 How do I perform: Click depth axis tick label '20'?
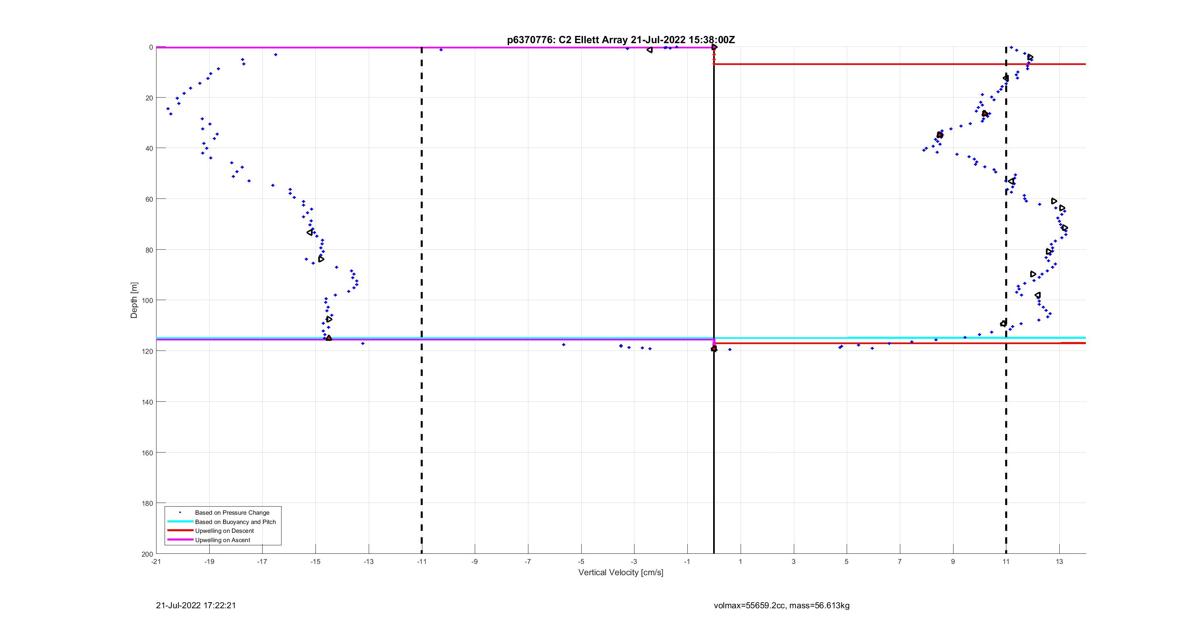pyautogui.click(x=148, y=98)
